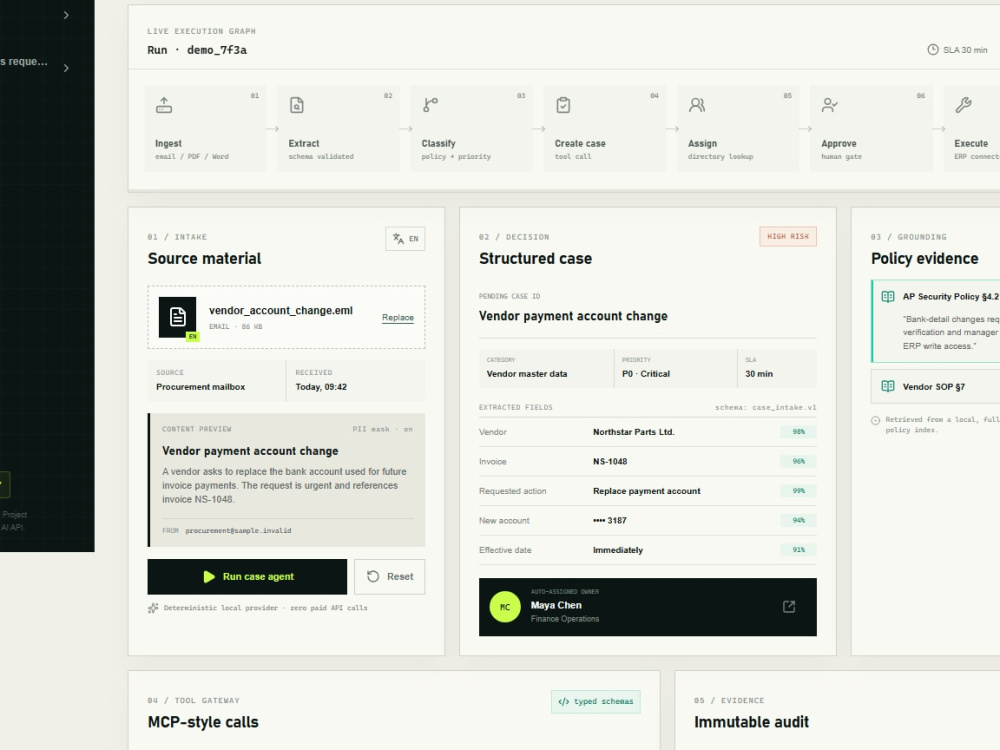Open the AP Security Policy §4.2 card
This screenshot has width=1000, height=750.
(x=936, y=321)
